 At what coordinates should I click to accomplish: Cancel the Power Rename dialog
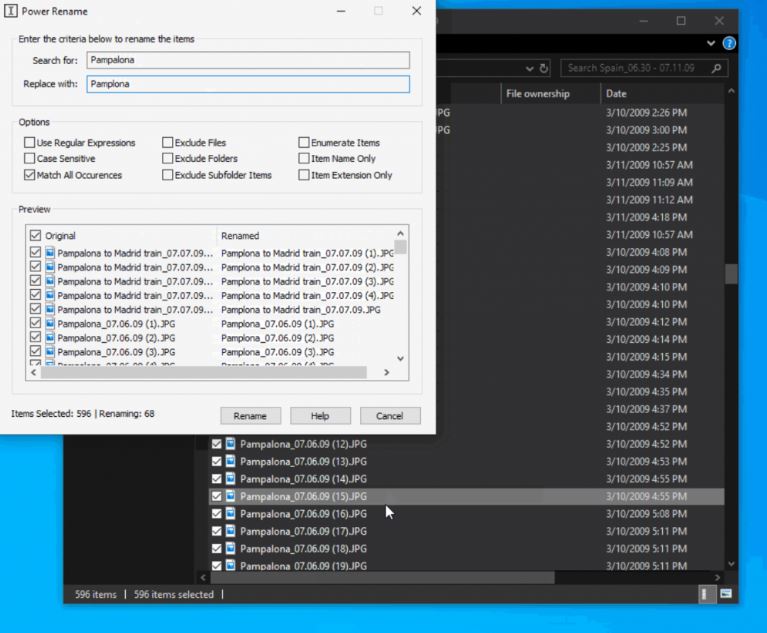pos(390,416)
